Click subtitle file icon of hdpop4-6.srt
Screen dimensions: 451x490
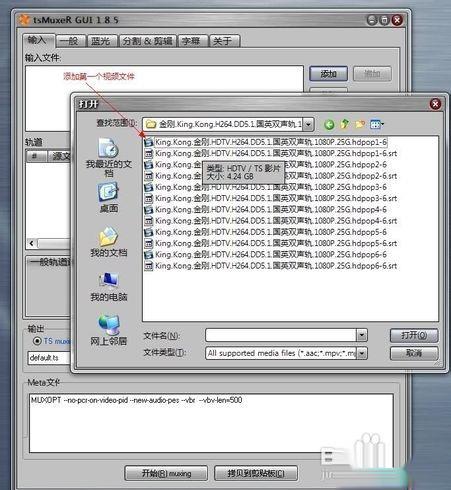[x=149, y=221]
